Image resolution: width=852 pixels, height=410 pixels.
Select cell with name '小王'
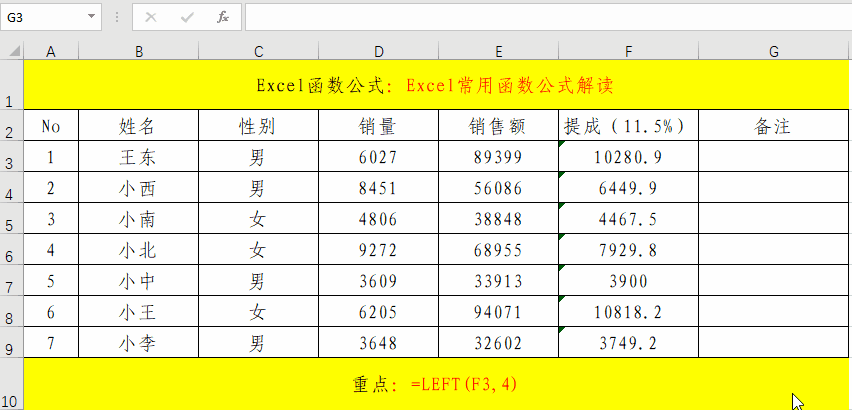click(139, 311)
